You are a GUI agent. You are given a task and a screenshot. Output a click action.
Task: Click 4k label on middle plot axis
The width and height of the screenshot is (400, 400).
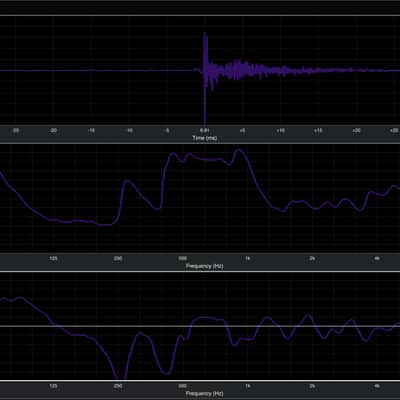377,258
